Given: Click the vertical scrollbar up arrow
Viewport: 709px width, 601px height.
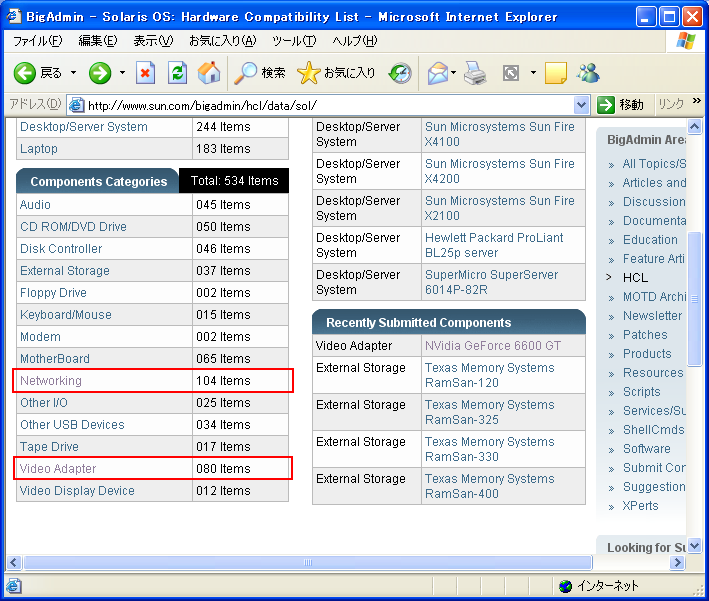Looking at the screenshot, I should pyautogui.click(x=695, y=126).
